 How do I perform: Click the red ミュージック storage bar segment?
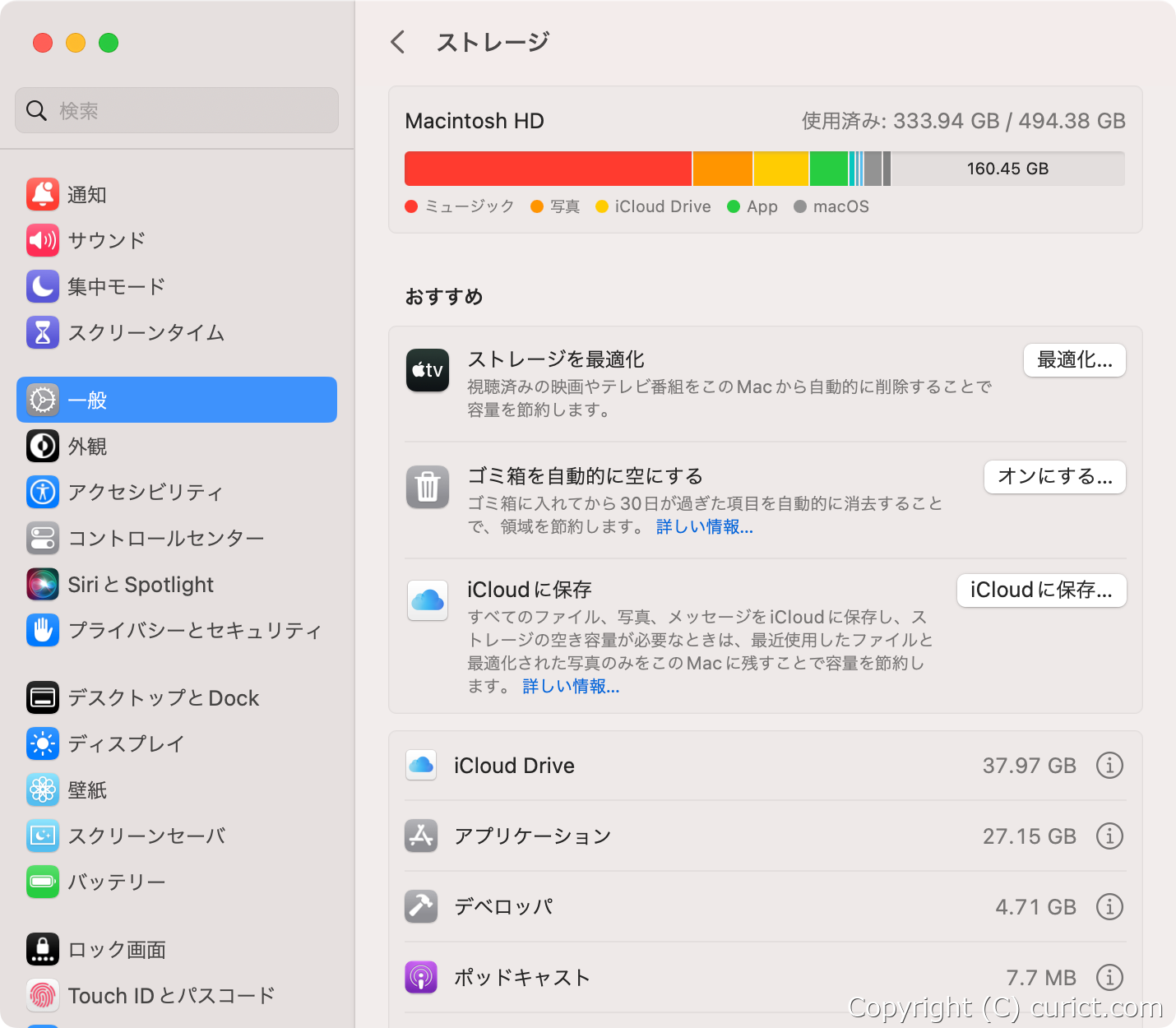point(548,169)
